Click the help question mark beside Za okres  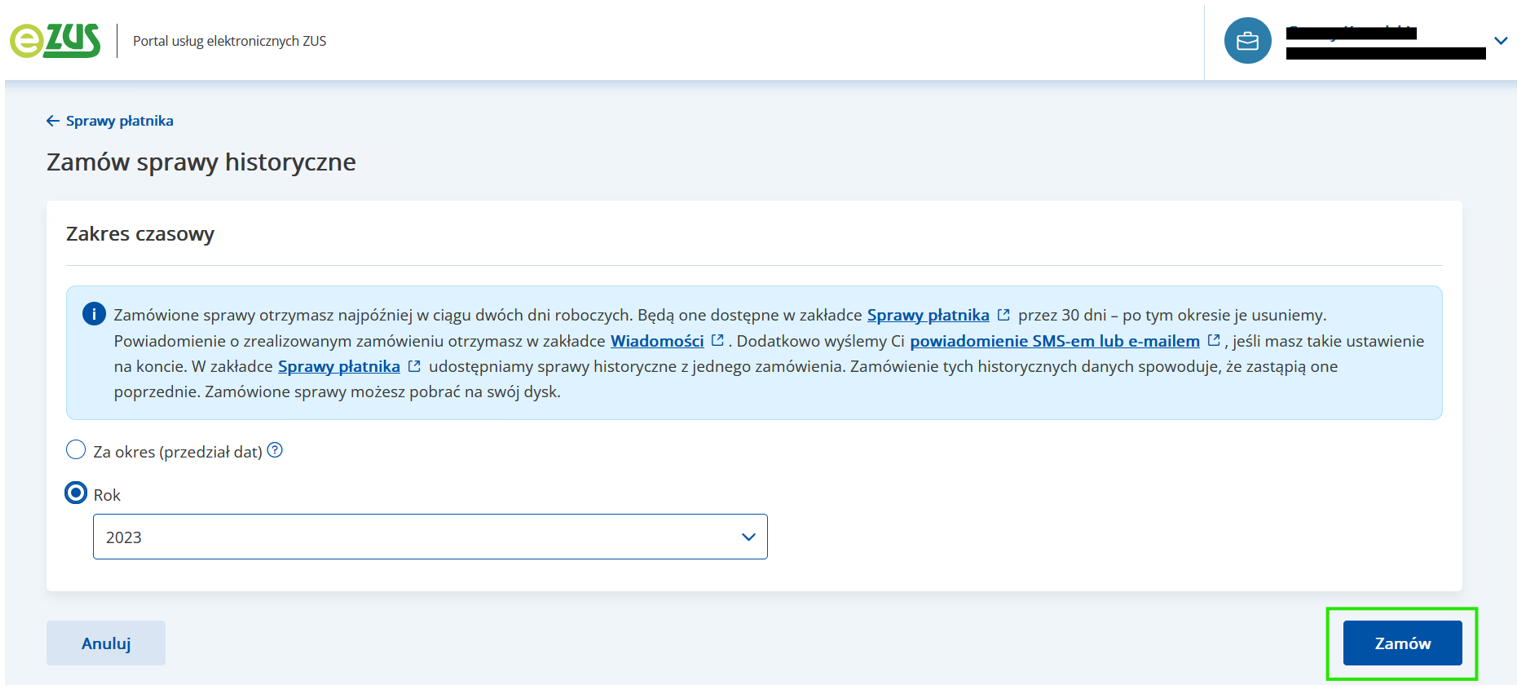[x=275, y=450]
